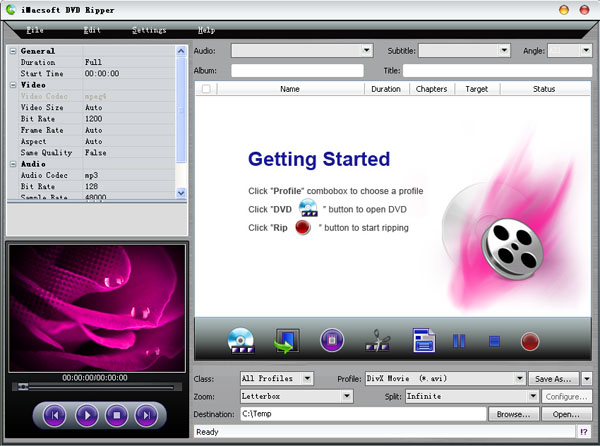
Task: Open the Class All Profiles dropdown
Action: [307, 379]
